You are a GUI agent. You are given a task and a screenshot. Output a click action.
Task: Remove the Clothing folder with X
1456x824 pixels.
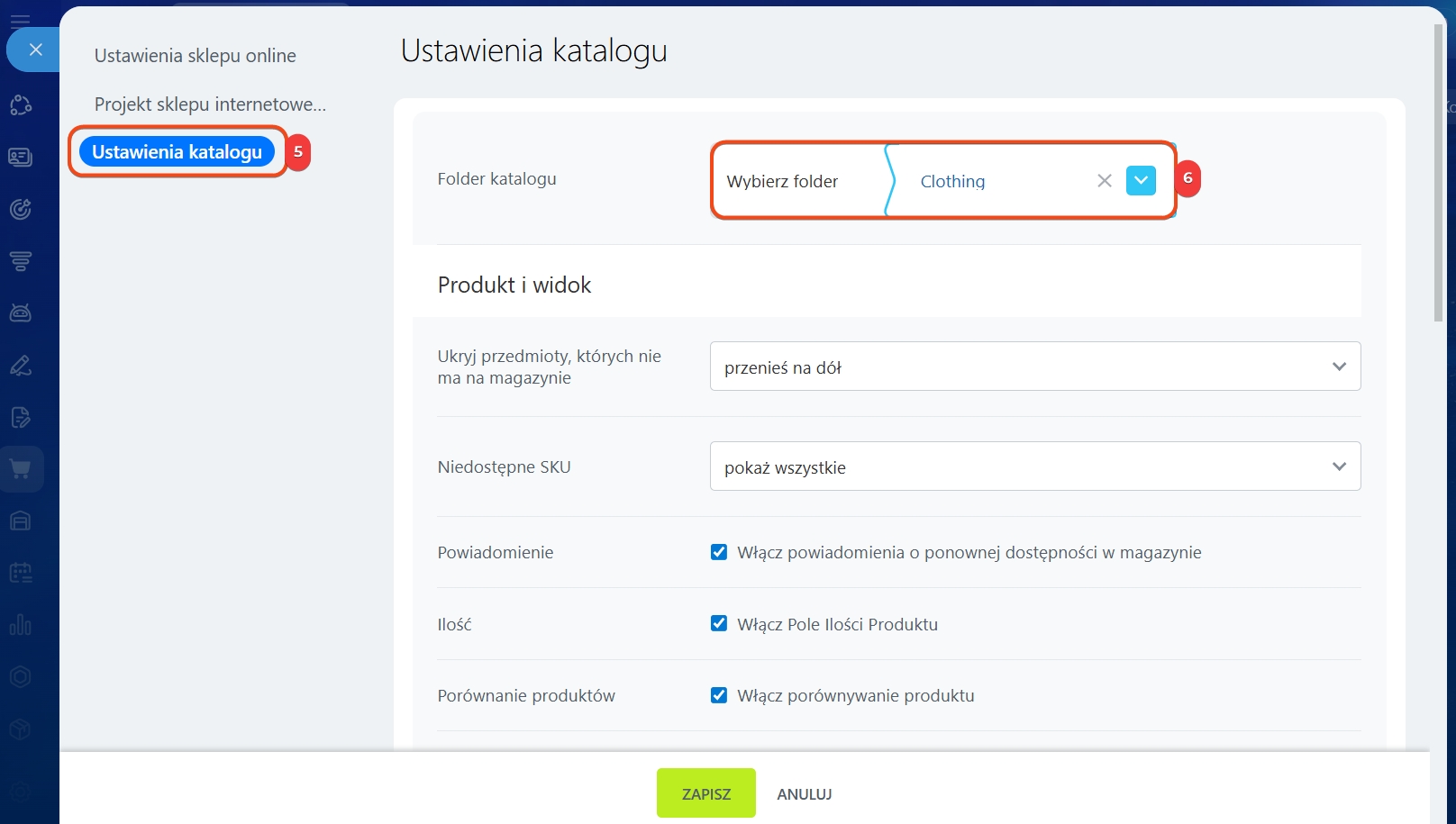coord(1104,181)
